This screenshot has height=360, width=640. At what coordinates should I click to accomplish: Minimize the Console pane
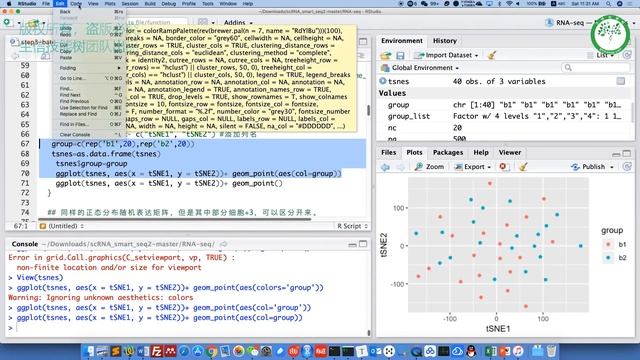352,244
